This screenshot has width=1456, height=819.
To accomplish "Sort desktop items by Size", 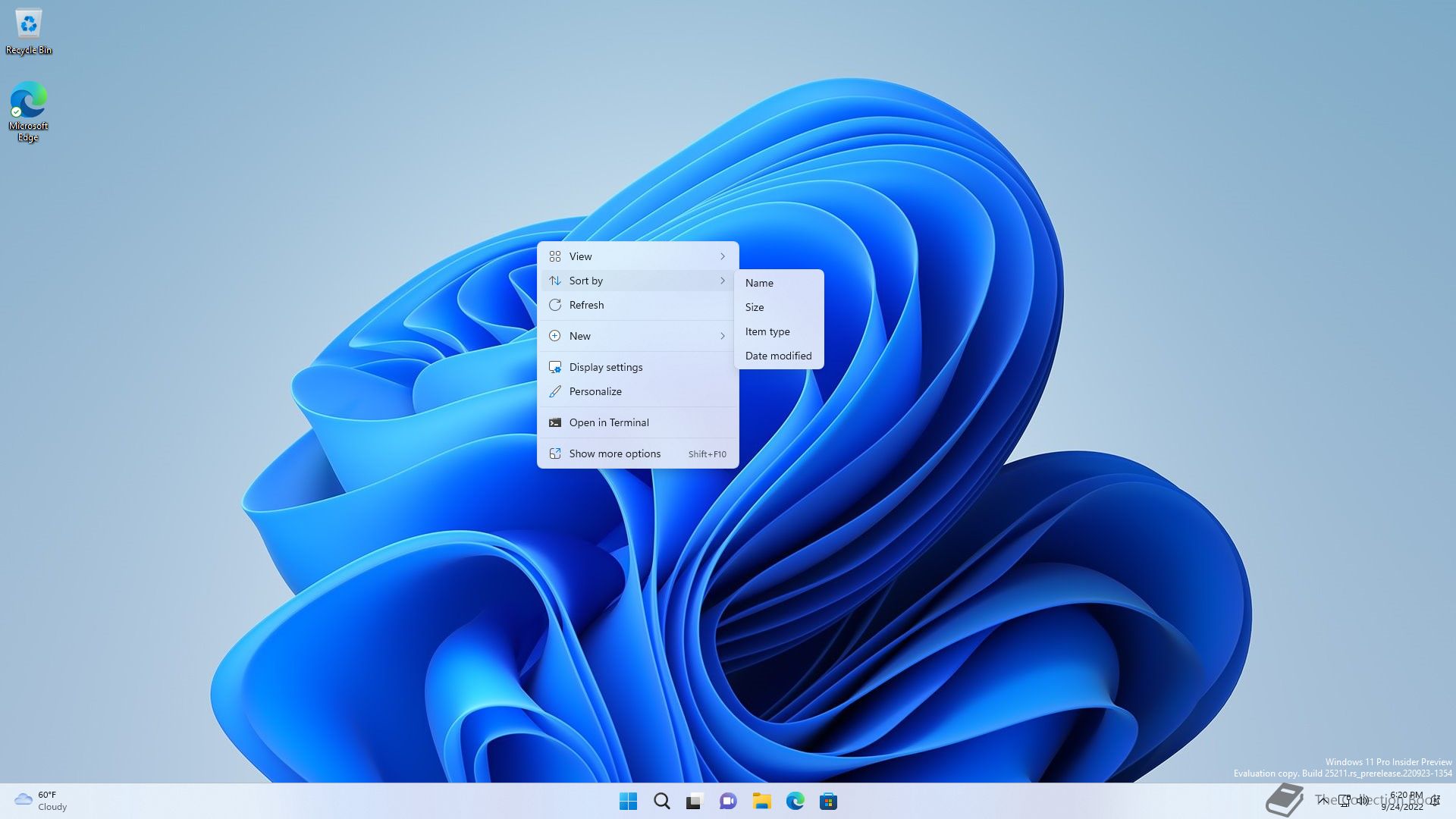I will pos(779,307).
